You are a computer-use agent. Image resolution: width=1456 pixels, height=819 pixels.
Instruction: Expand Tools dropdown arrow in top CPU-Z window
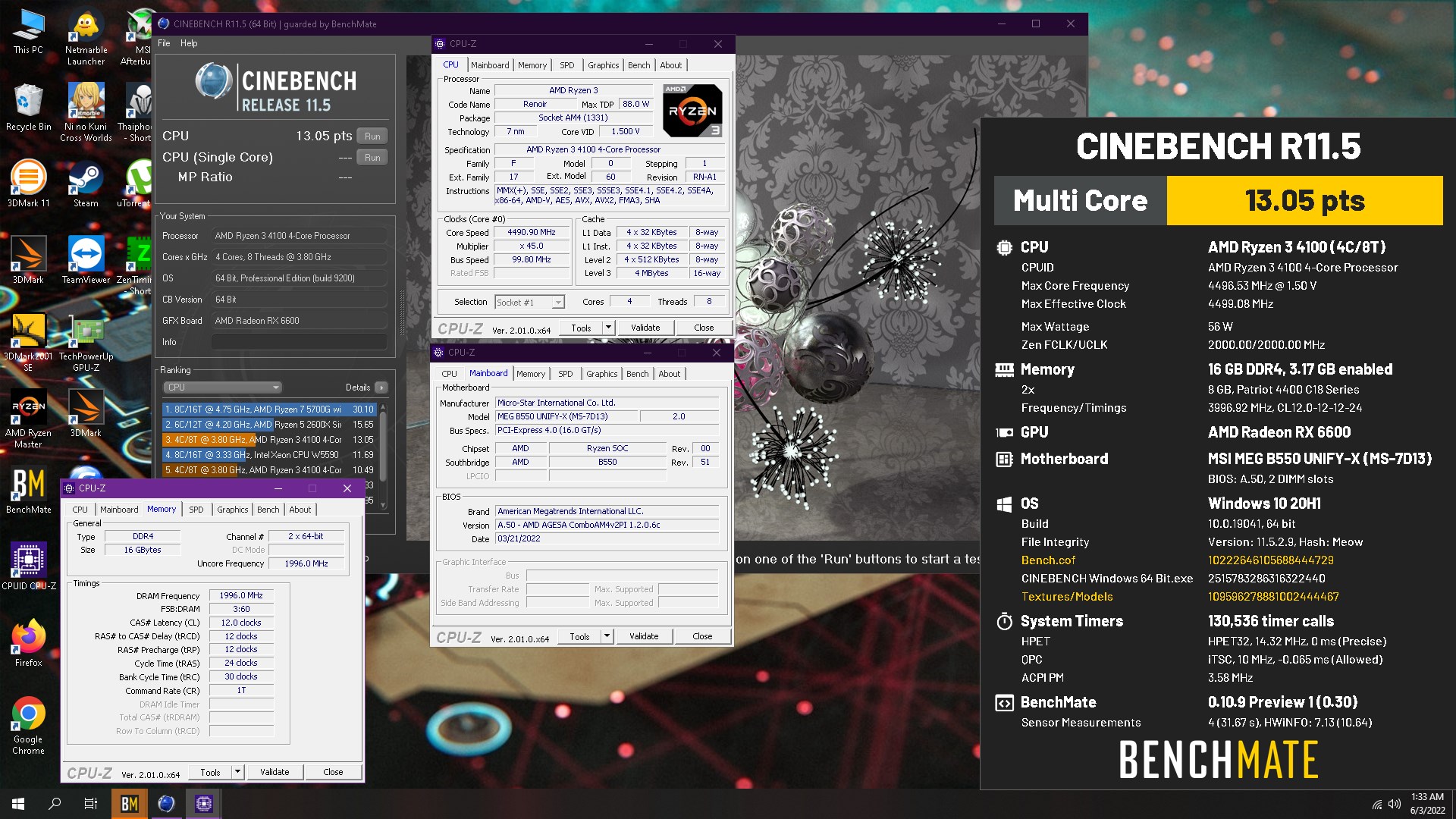pyautogui.click(x=608, y=328)
